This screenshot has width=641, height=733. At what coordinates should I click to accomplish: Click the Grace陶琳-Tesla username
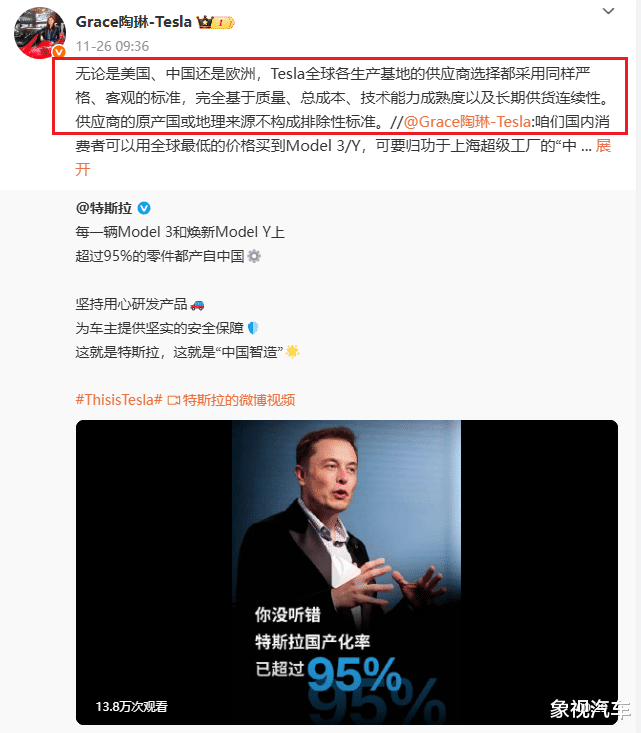pos(134,22)
